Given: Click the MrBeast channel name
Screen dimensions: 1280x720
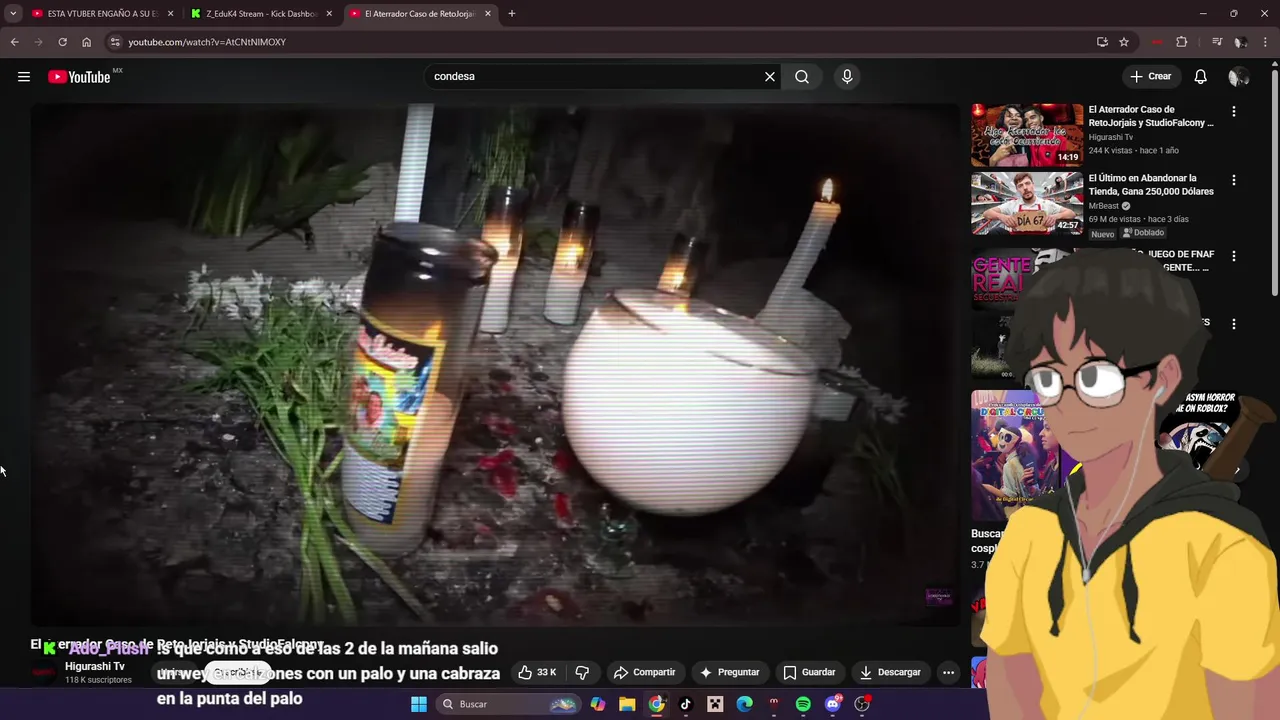Looking at the screenshot, I should (1103, 206).
